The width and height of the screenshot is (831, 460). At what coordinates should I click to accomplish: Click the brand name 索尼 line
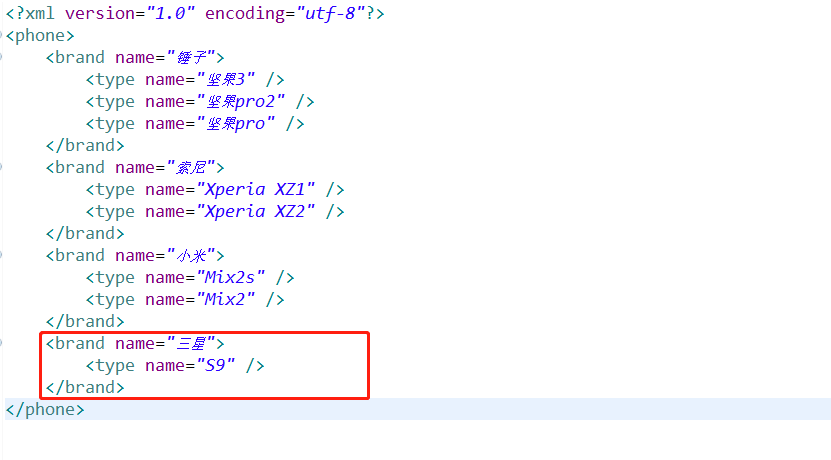click(135, 167)
